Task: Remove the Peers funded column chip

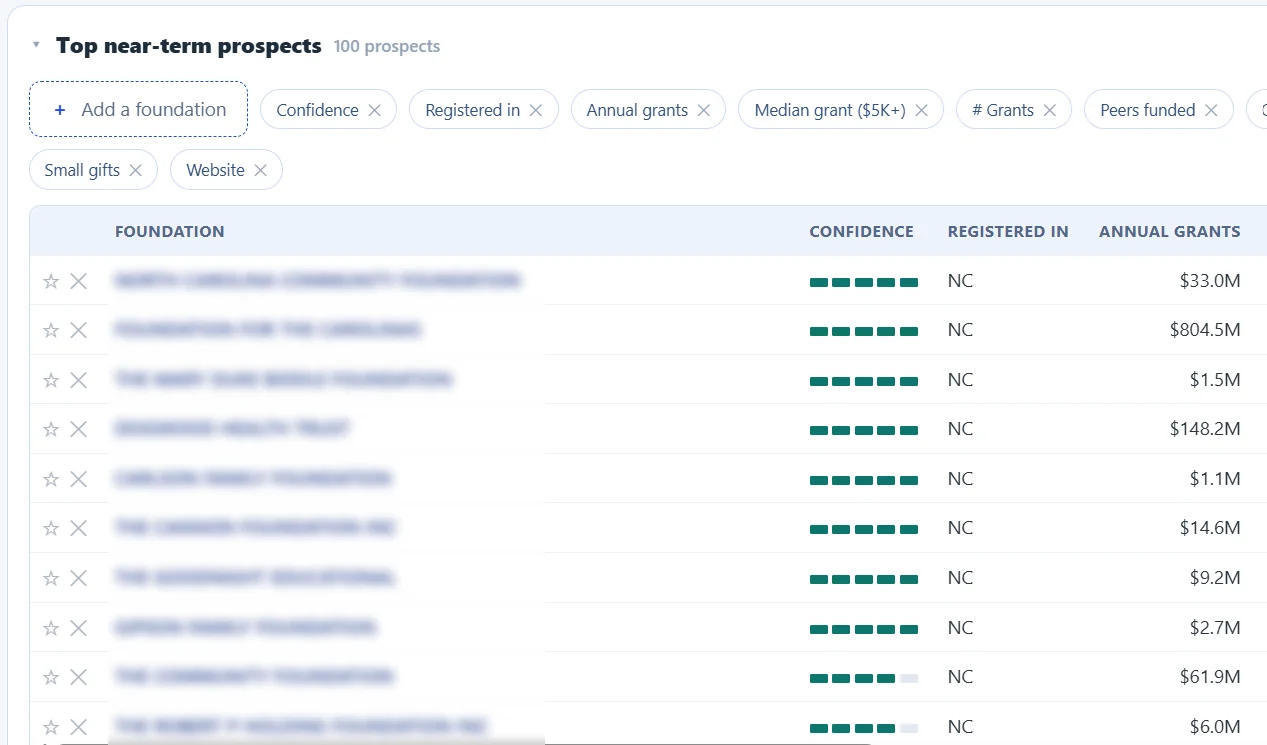Action: click(x=1212, y=110)
